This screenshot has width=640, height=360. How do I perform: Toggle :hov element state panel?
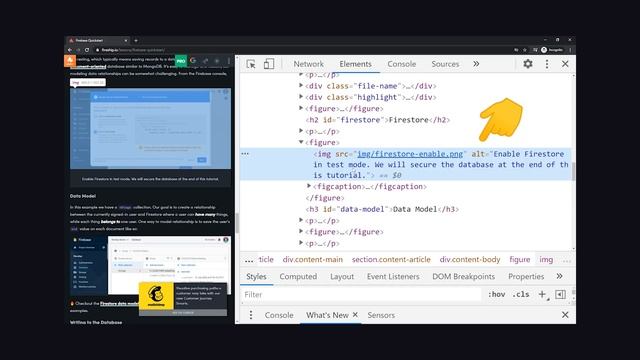coord(496,294)
